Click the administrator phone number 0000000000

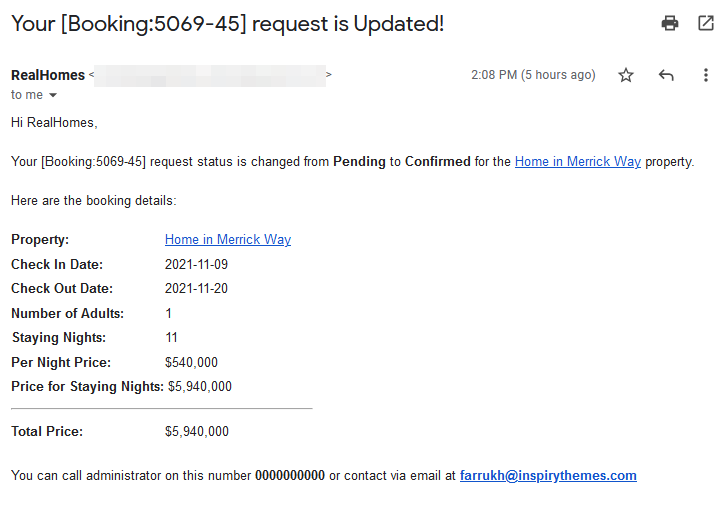tap(290, 475)
